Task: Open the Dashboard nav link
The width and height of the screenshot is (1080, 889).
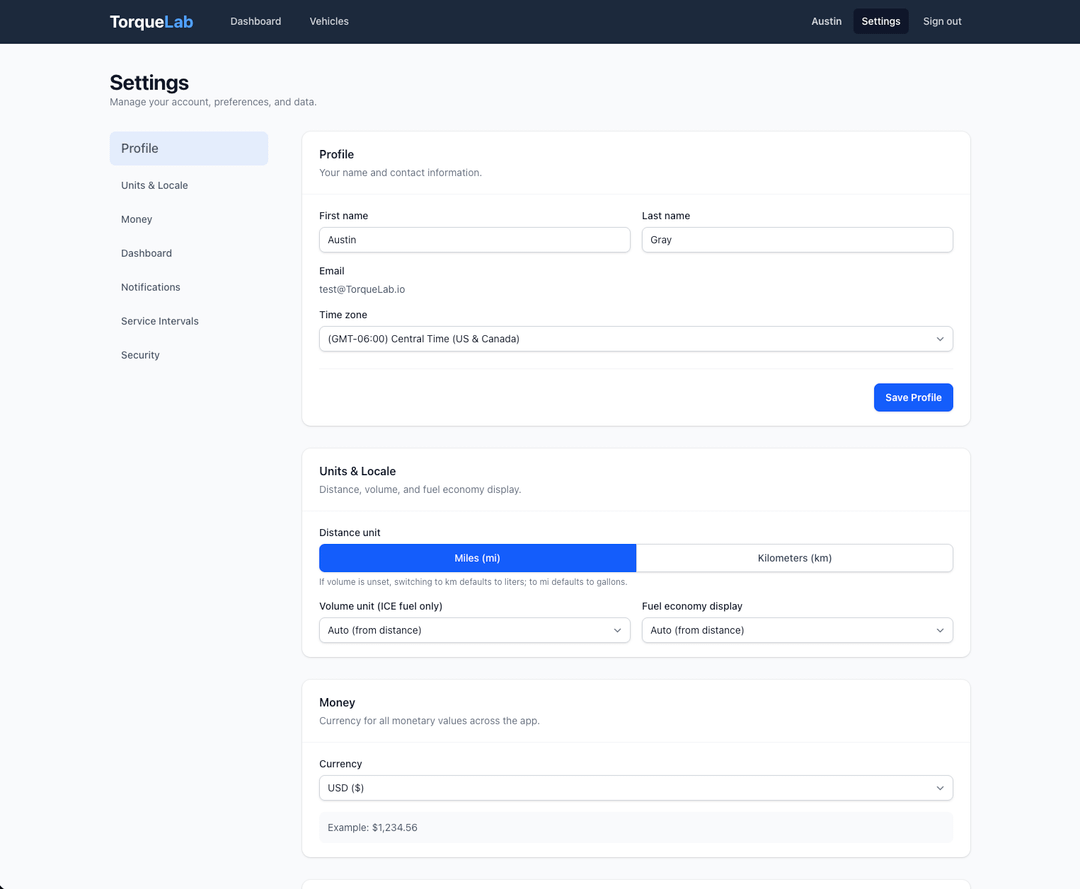Action: (x=255, y=21)
